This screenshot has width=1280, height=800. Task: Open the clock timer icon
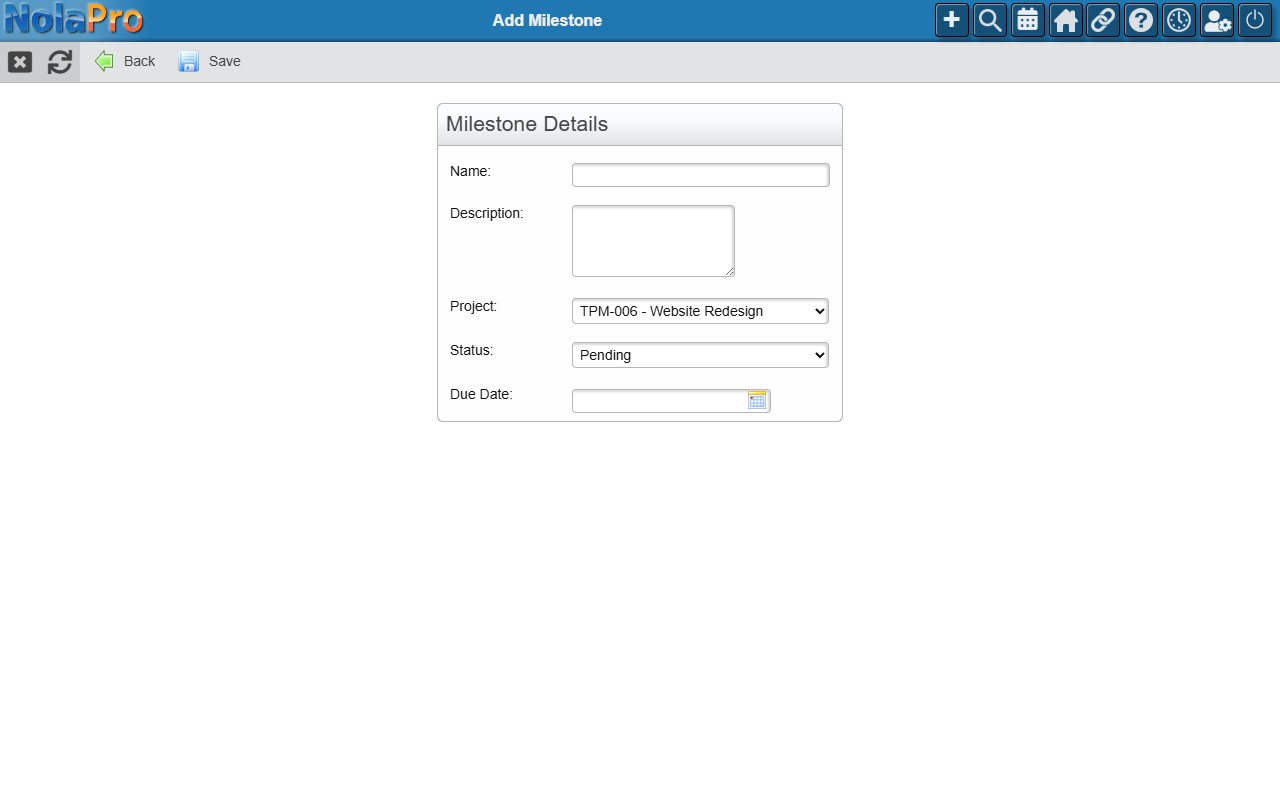(x=1179, y=20)
